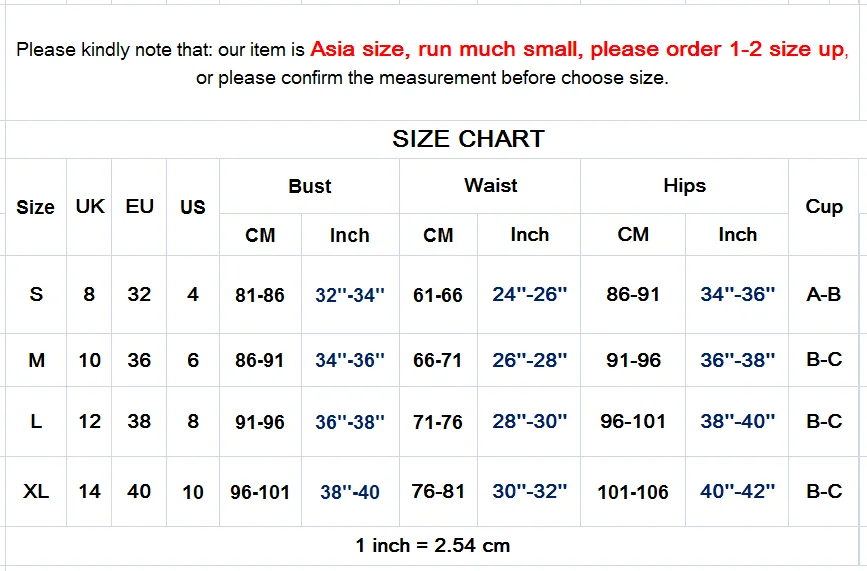This screenshot has height=571, width=867.
Task: Select the S cup A-B cell
Action: 824,295
